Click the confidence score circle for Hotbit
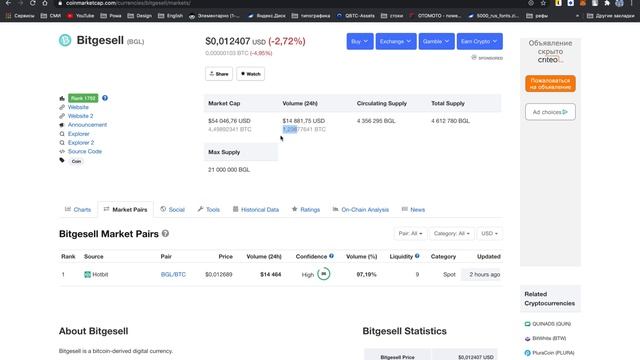 point(324,274)
